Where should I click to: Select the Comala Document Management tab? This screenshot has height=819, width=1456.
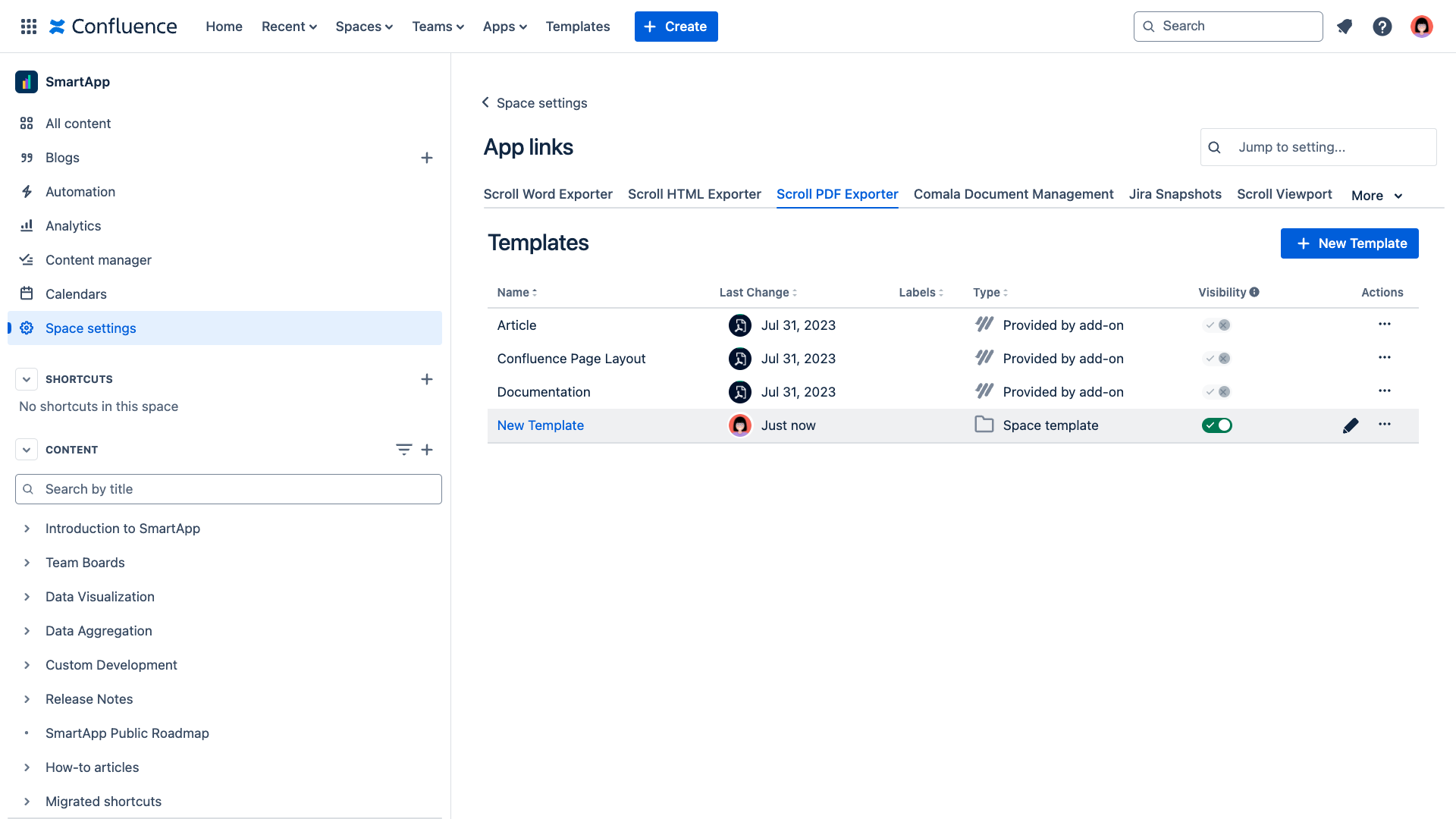pyautogui.click(x=1014, y=194)
